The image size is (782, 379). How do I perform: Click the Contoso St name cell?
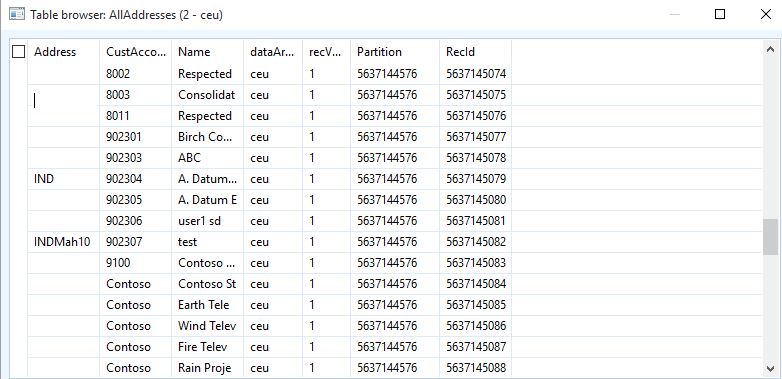point(207,284)
